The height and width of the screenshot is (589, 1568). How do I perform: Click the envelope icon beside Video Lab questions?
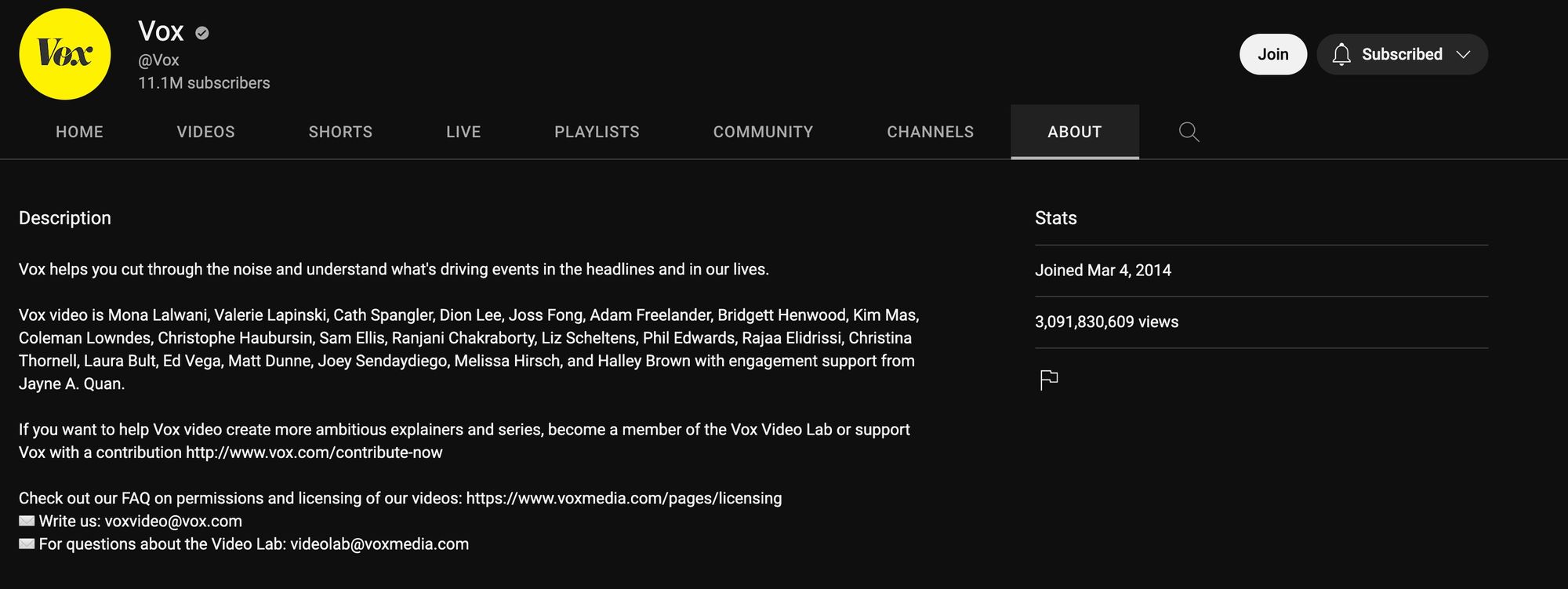[x=27, y=544]
